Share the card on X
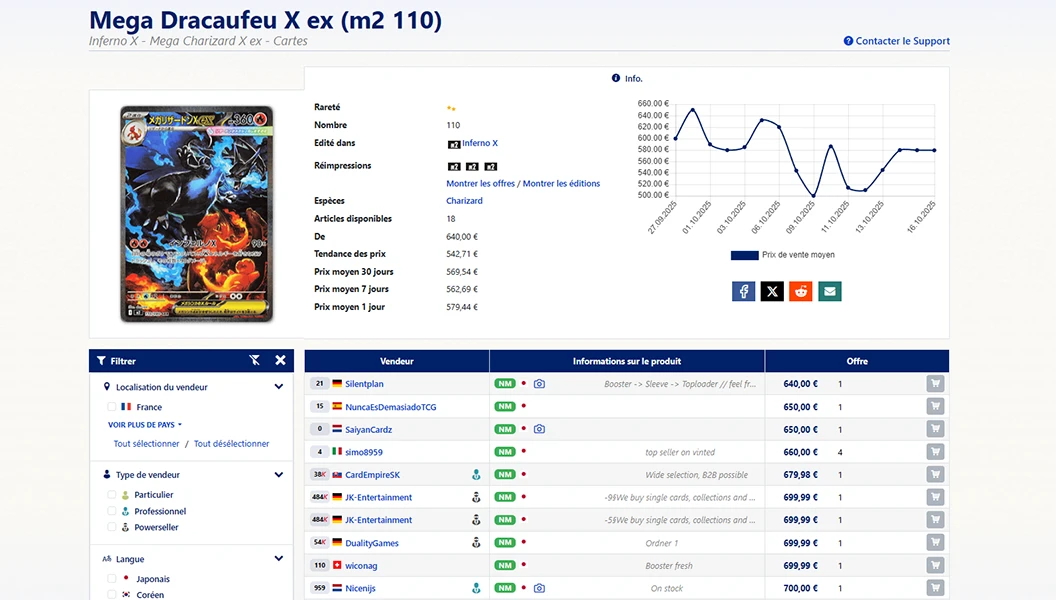 tap(772, 292)
